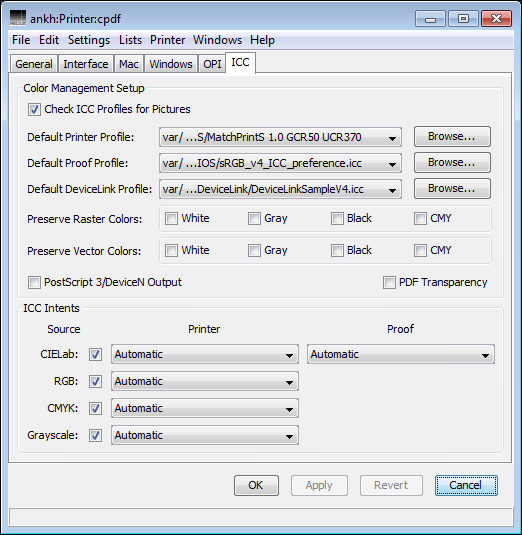The width and height of the screenshot is (522, 535).
Task: Enable Preserve Raster Colors Black checkbox
Action: [x=337, y=218]
